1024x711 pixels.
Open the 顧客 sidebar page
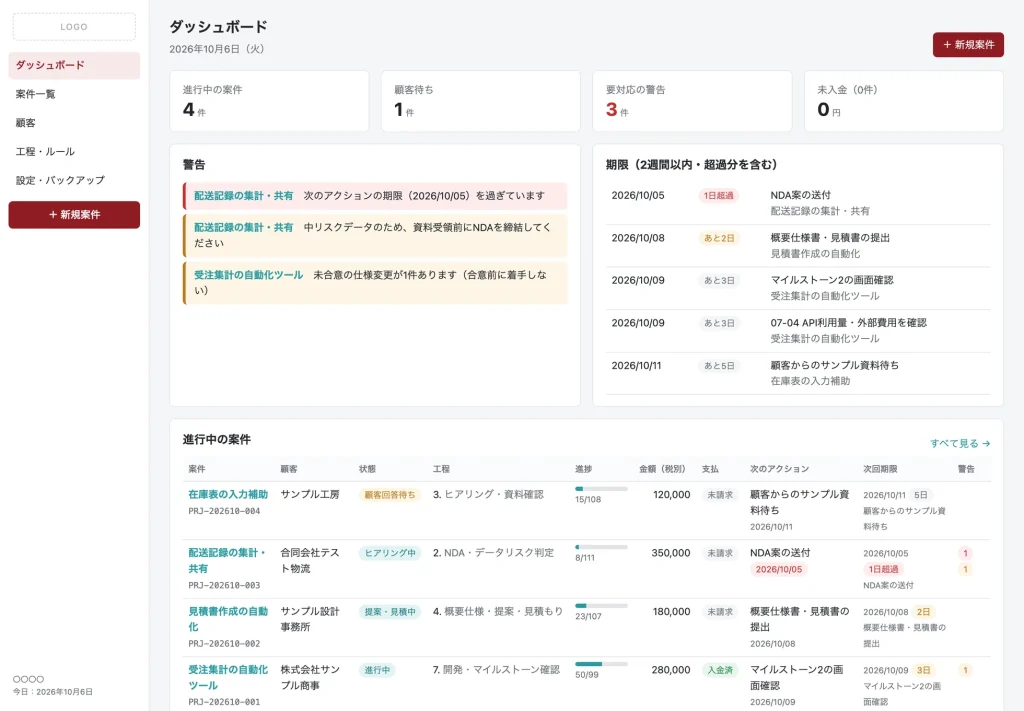click(x=74, y=123)
